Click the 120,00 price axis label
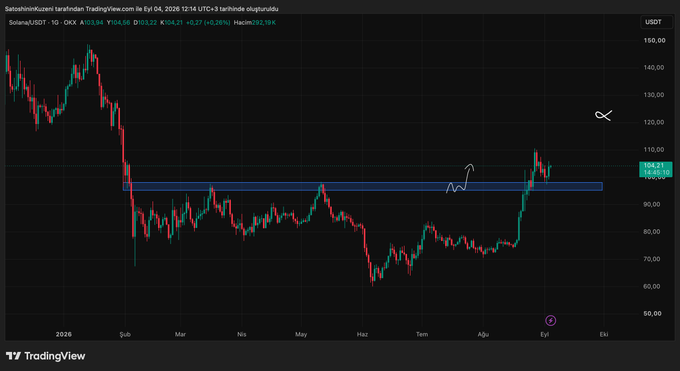Image resolution: width=680 pixels, height=371 pixels. click(x=654, y=122)
